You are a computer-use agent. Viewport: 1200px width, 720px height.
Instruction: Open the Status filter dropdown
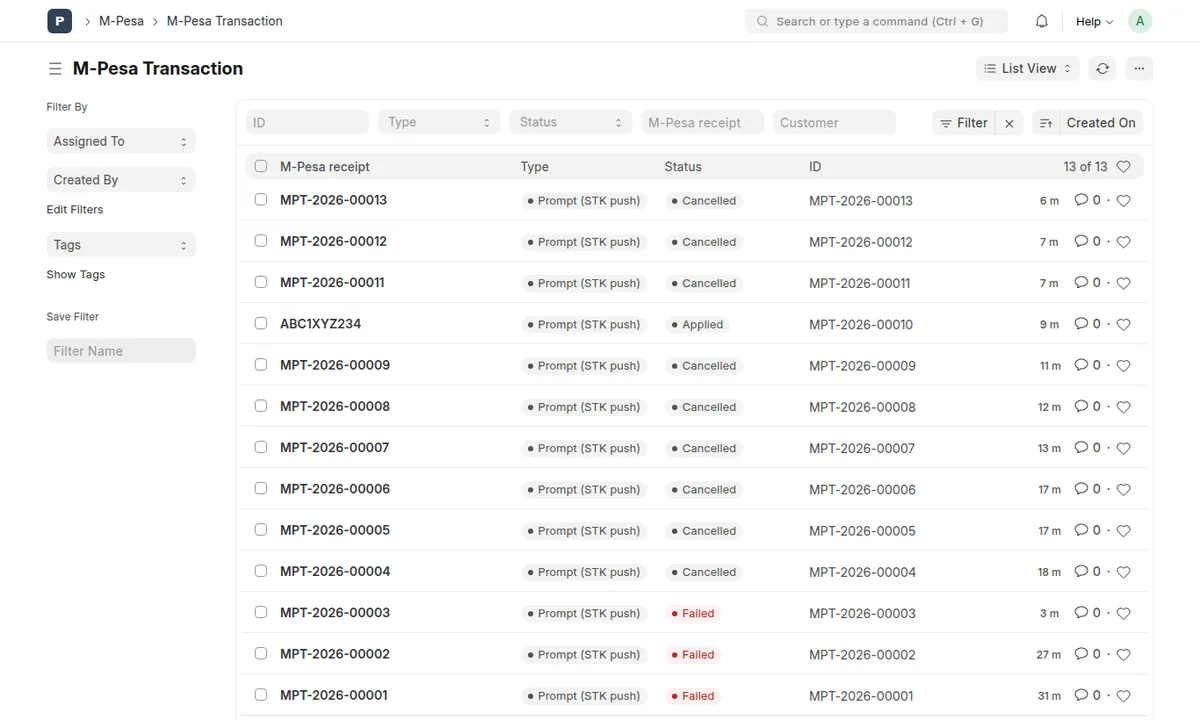point(571,122)
